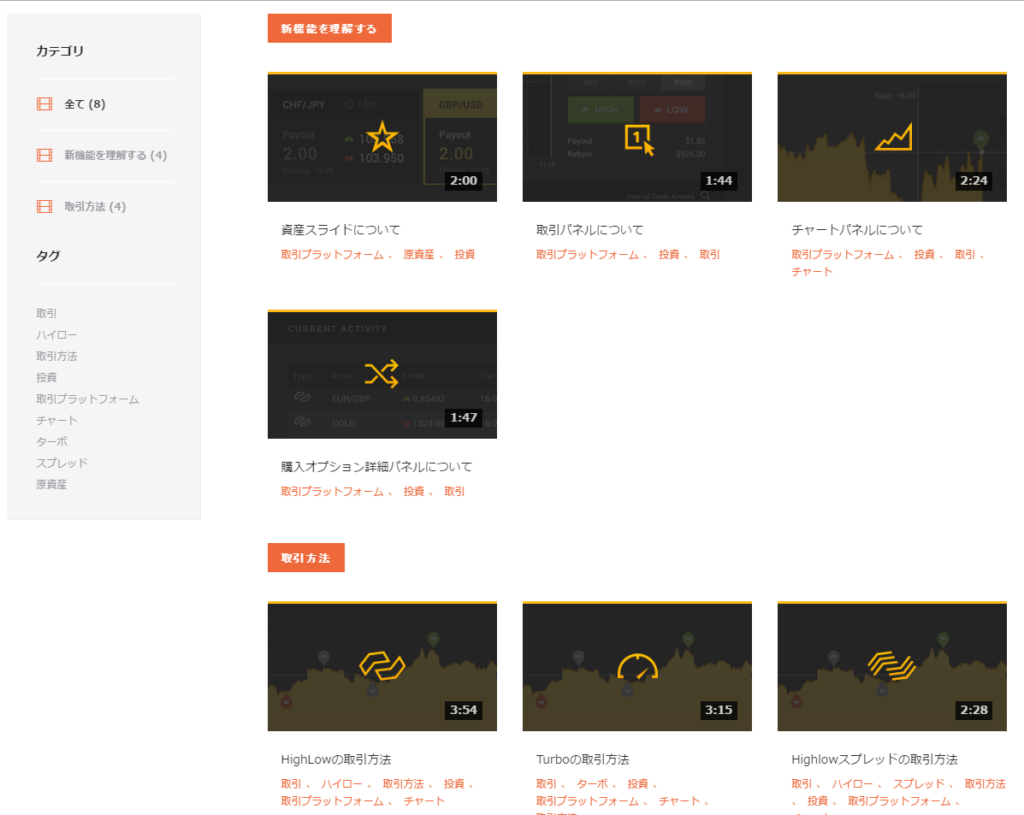The image size is (1024, 815).
Task: Click the orange 取引方法 section button
Action: (305, 558)
